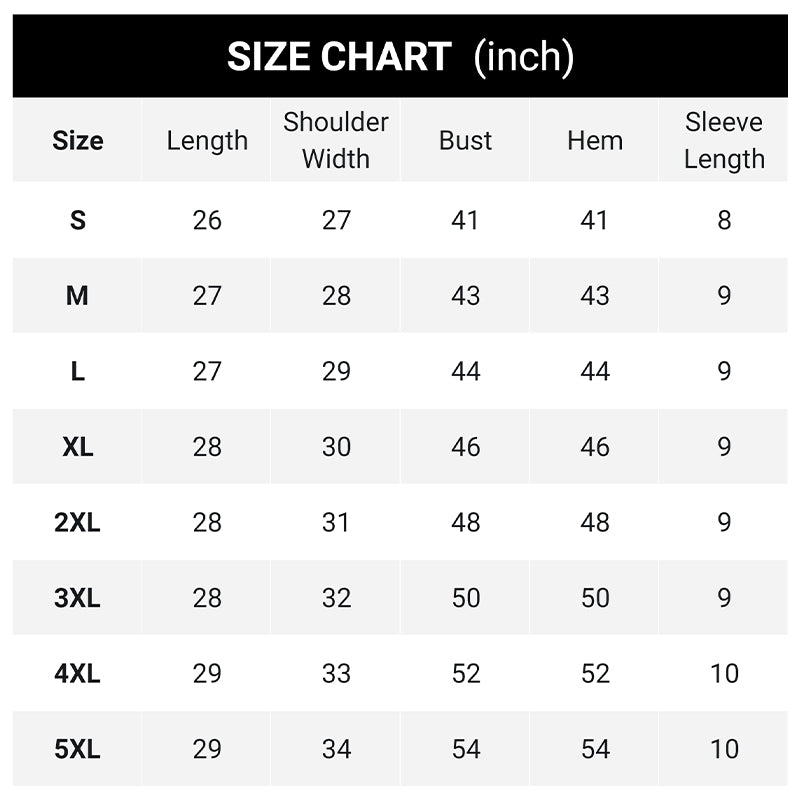
Task: Click the Sleeve Length column header
Action: tap(724, 141)
